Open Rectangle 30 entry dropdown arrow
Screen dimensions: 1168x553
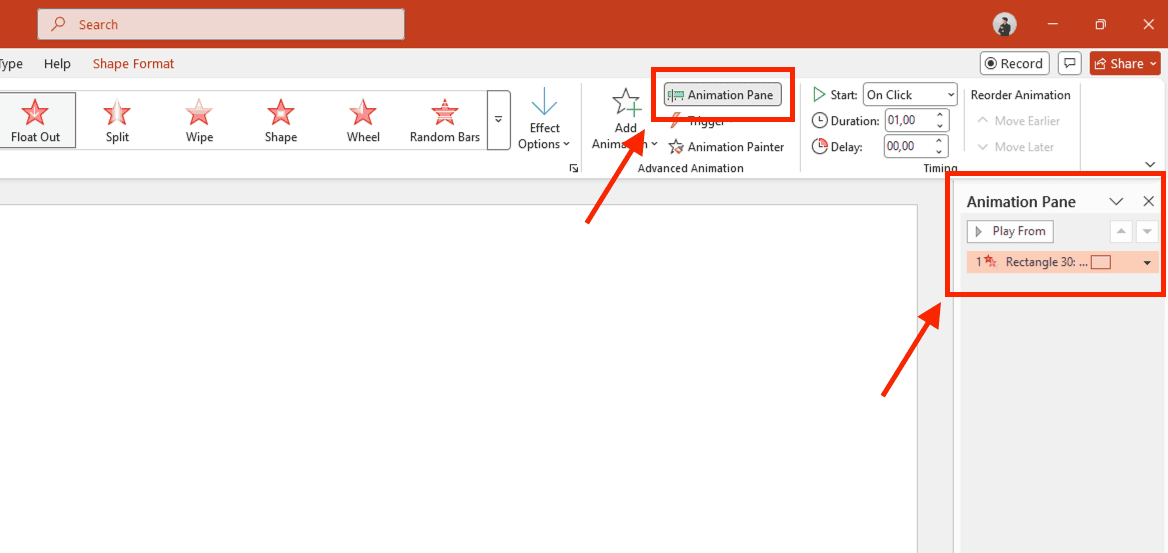(x=1147, y=262)
